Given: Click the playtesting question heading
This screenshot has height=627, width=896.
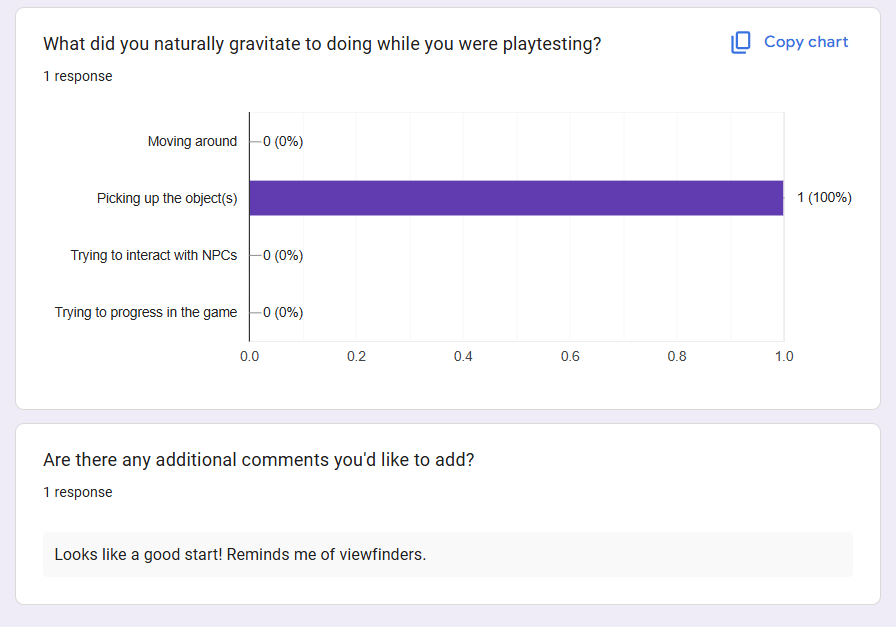Looking at the screenshot, I should pyautogui.click(x=322, y=44).
